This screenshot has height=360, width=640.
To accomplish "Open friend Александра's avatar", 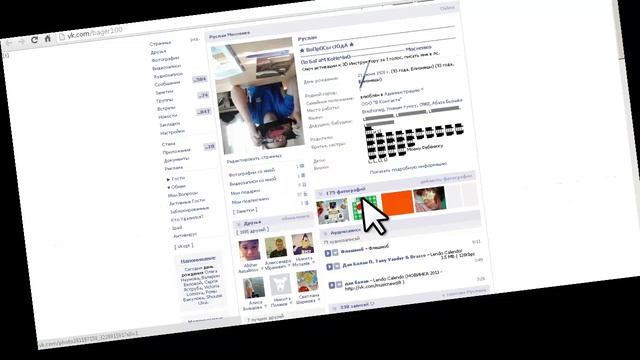I will 276,247.
